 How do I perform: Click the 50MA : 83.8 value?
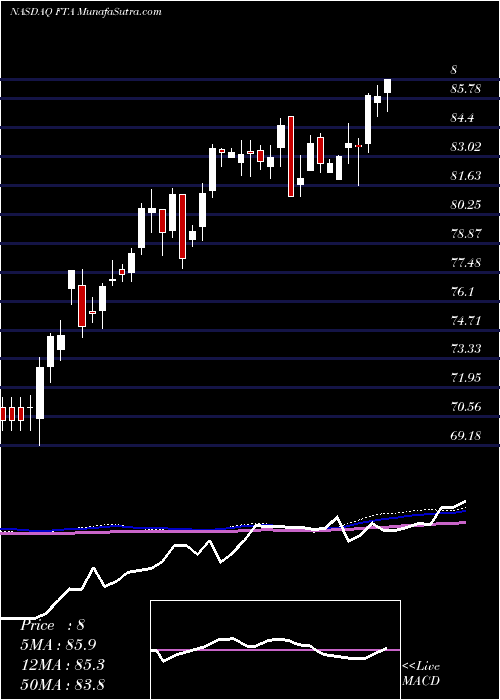(x=62, y=684)
